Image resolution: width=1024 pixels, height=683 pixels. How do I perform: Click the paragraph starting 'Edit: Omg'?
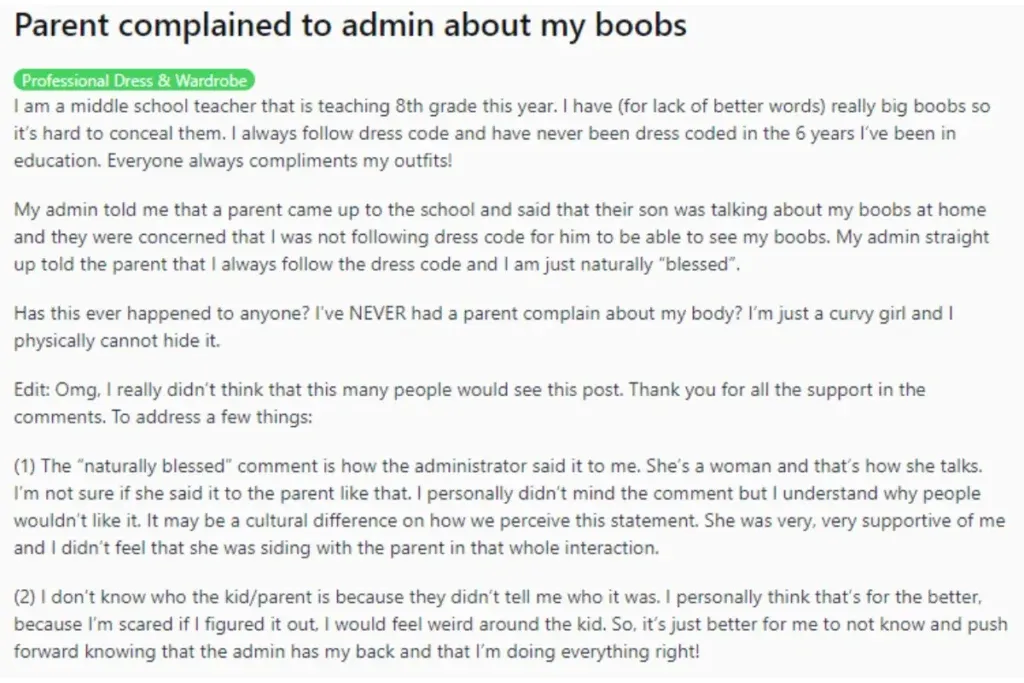click(x=470, y=403)
